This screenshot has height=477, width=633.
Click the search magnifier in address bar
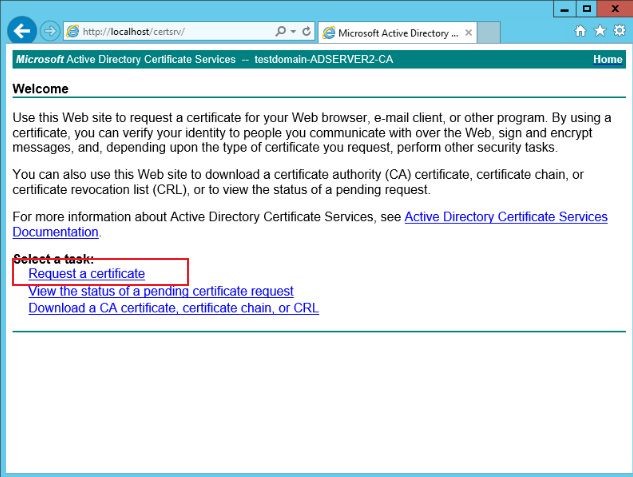click(281, 31)
